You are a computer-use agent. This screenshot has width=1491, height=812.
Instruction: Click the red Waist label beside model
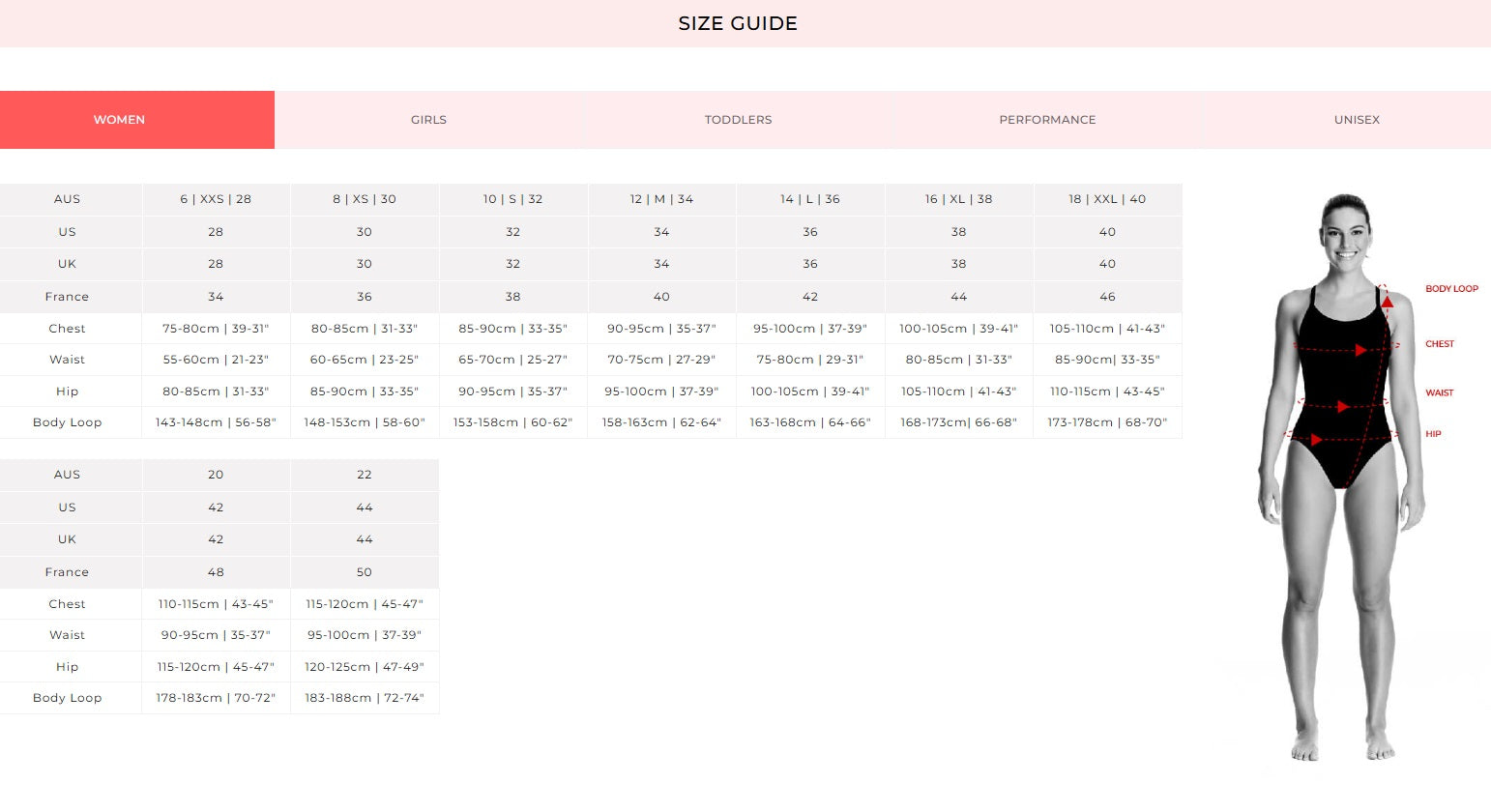(1440, 392)
